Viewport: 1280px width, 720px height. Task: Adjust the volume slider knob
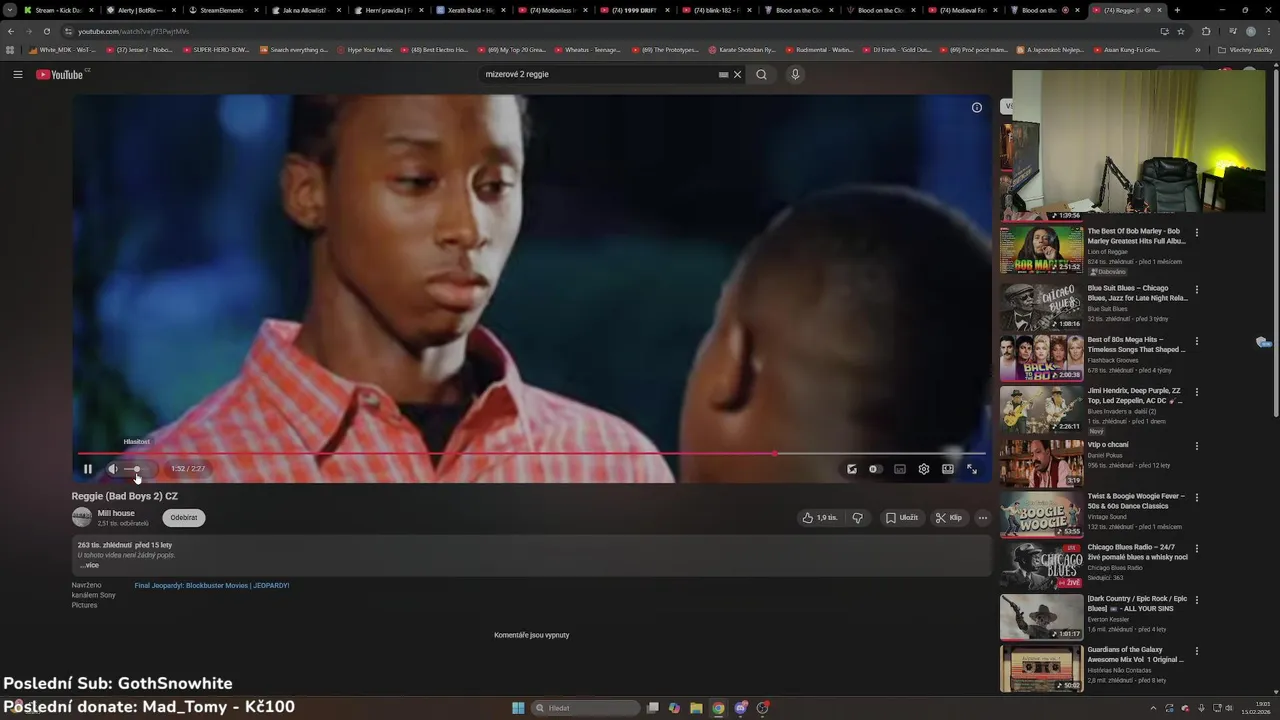[137, 469]
